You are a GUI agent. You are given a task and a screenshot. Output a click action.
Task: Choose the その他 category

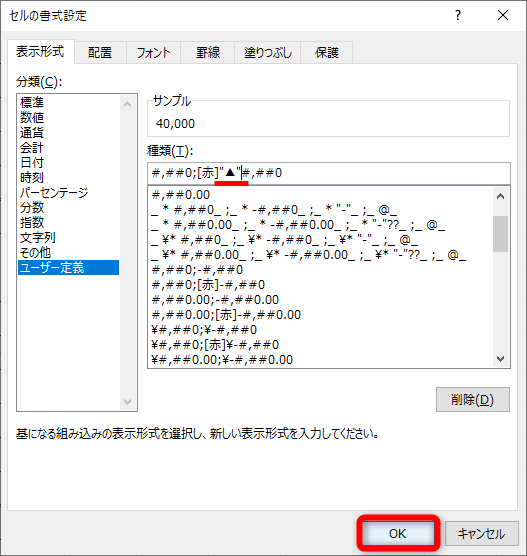(68, 252)
